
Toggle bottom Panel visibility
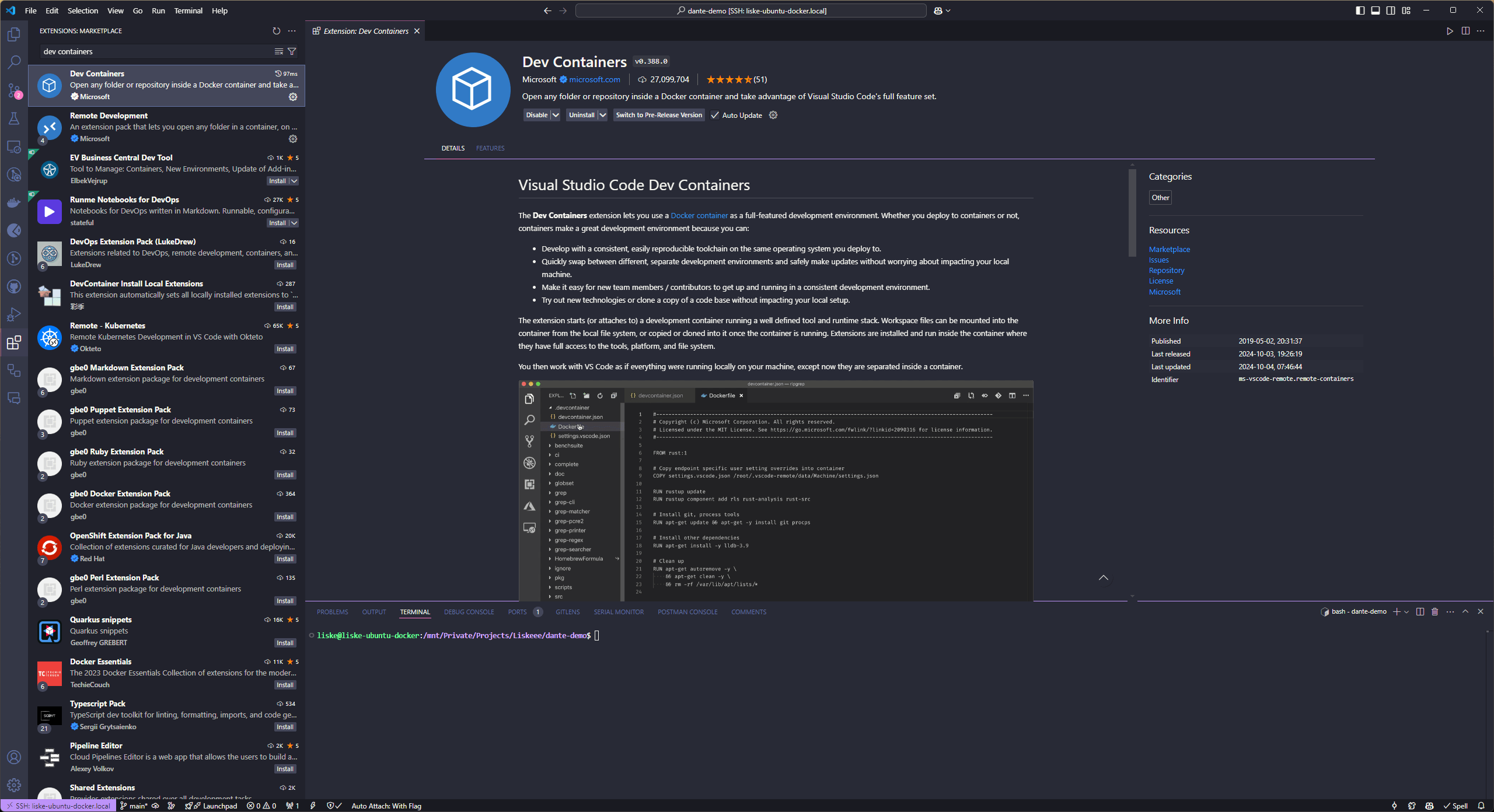pos(1375,10)
